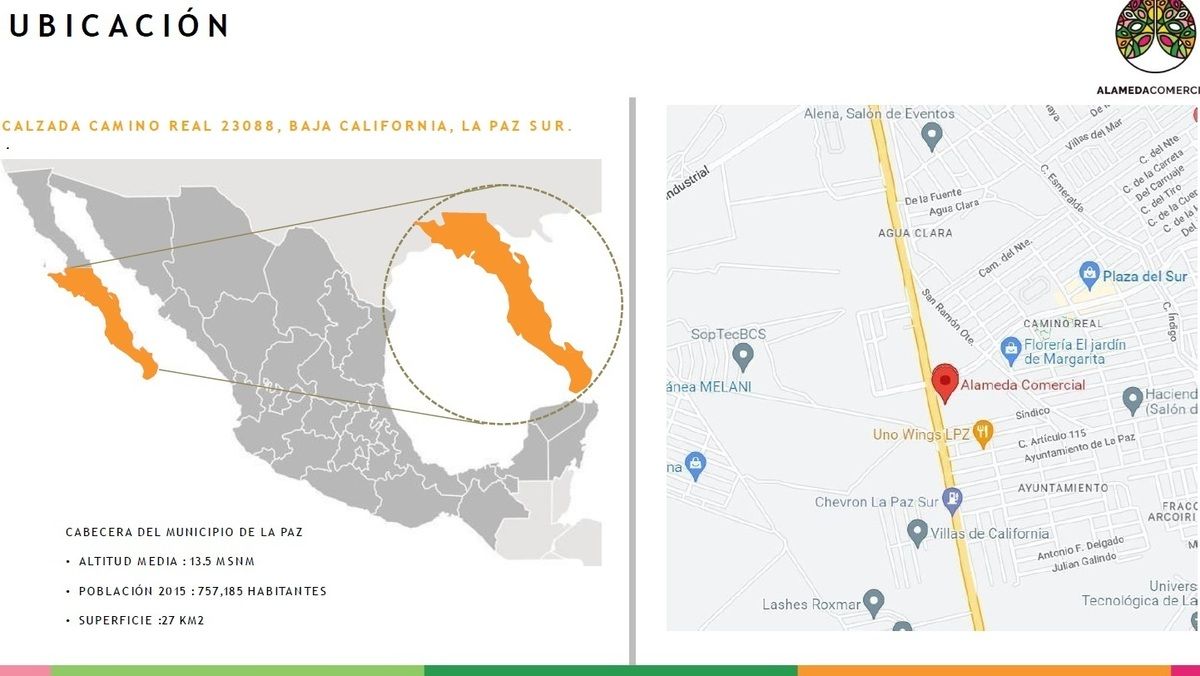Click the dark green segment of bottom color bar
Image resolution: width=1200 pixels, height=676 pixels.
point(610,670)
